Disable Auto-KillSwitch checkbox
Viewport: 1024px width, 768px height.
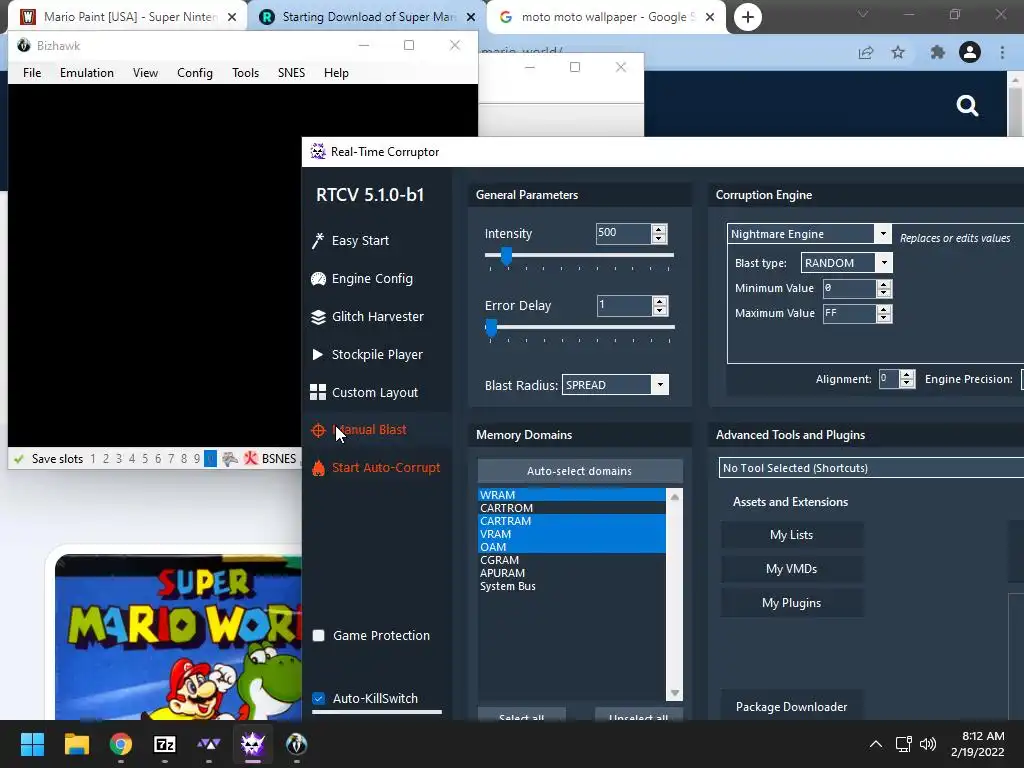319,698
